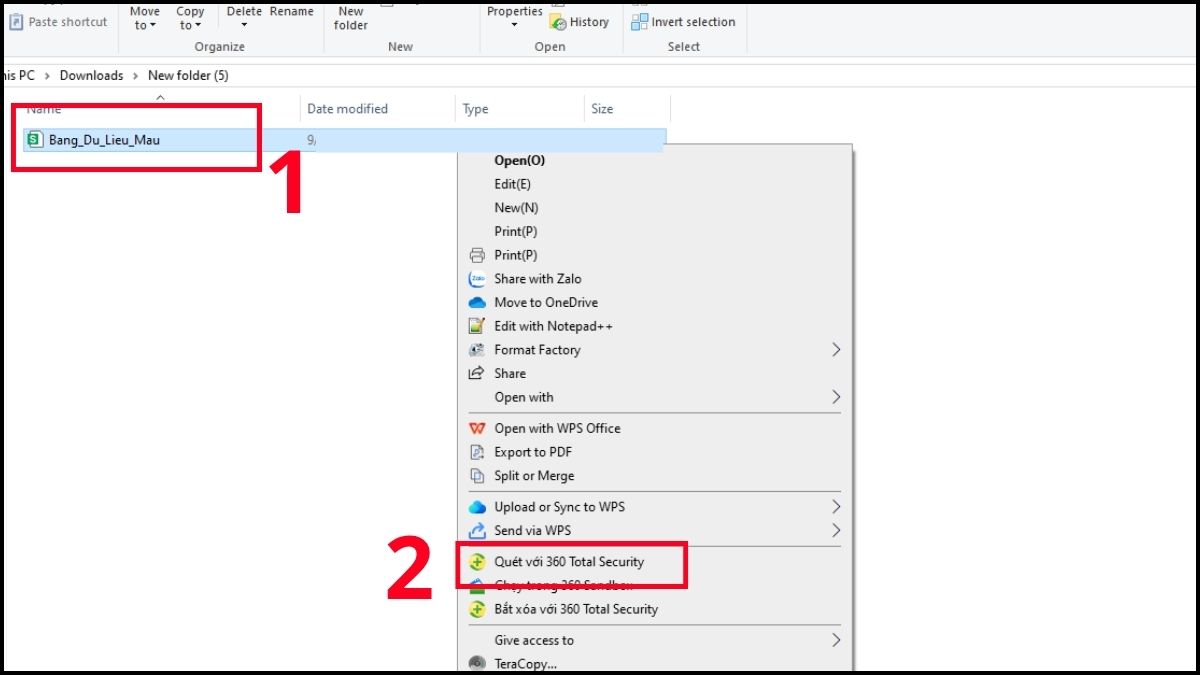
Task: Click the 360 icon for Bắt xóa với 360 Total Security
Action: coord(477,609)
